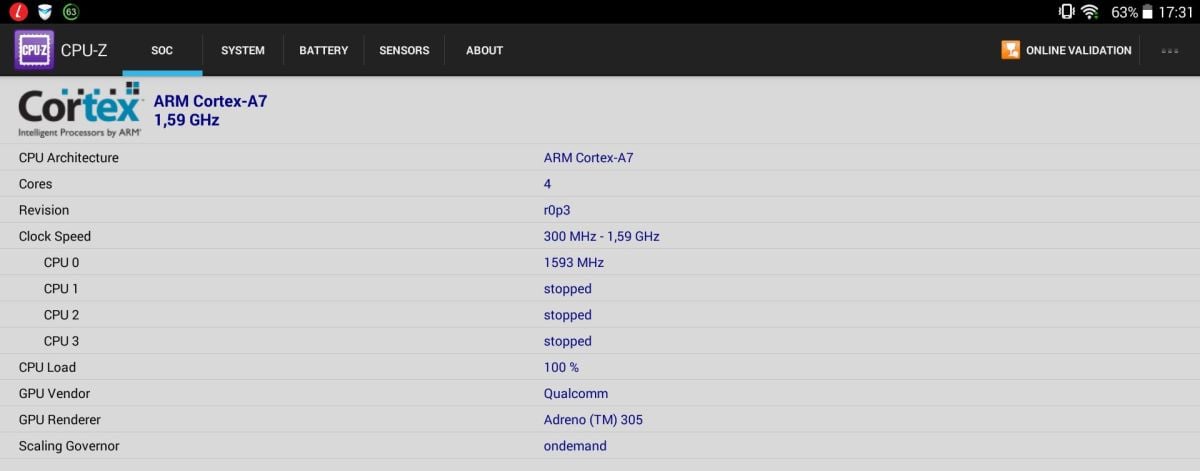The height and width of the screenshot is (471, 1200).
Task: Tap the Cortex processor logo image
Action: 80,109
